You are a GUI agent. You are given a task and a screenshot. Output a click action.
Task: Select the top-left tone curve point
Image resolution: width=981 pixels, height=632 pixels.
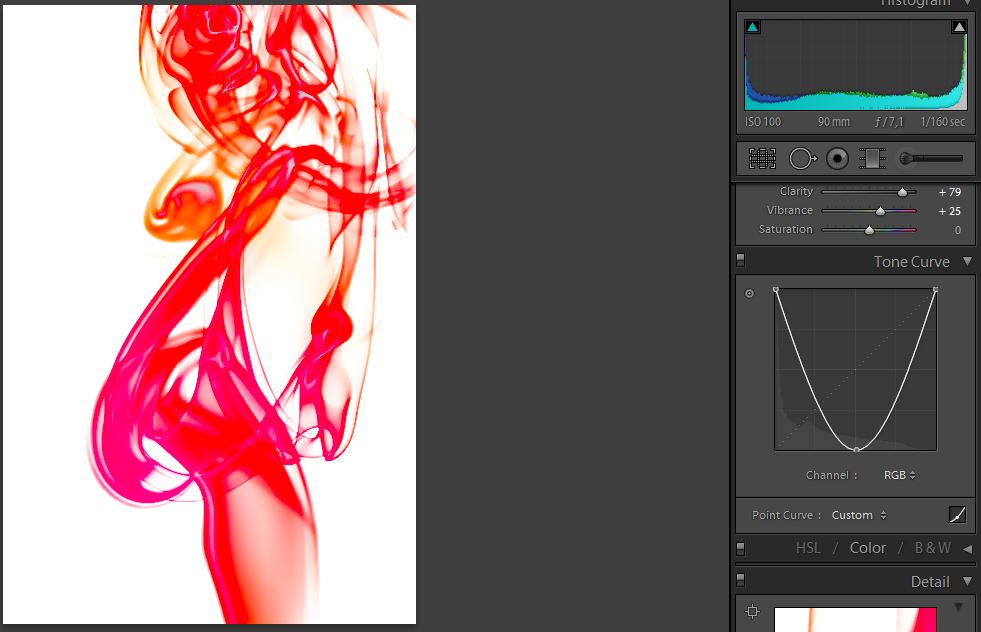776,290
